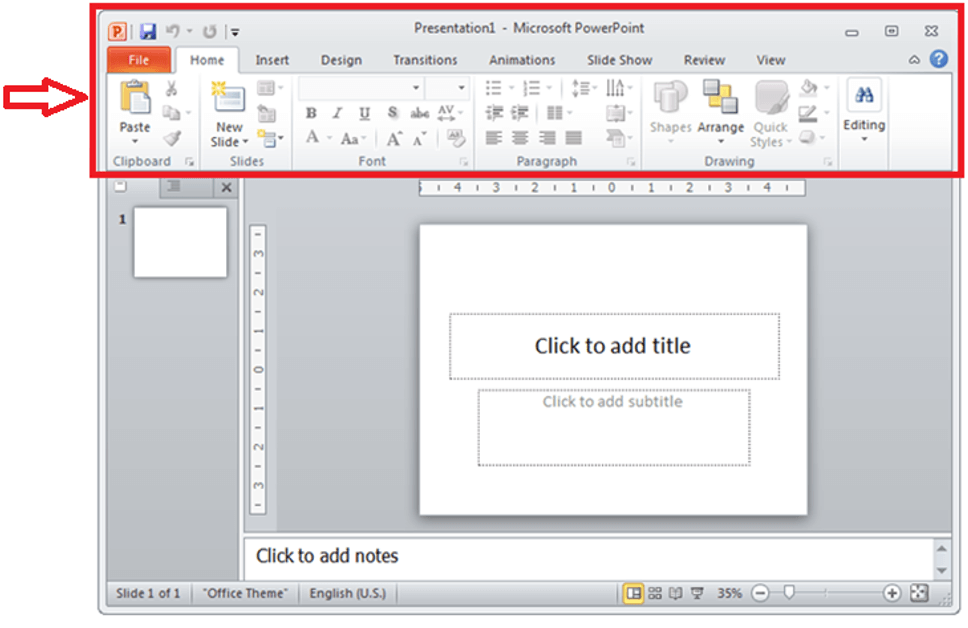Screen dimensions: 968x628
Task: Paste clipboard contents using the Paste icon
Action: [x=135, y=98]
